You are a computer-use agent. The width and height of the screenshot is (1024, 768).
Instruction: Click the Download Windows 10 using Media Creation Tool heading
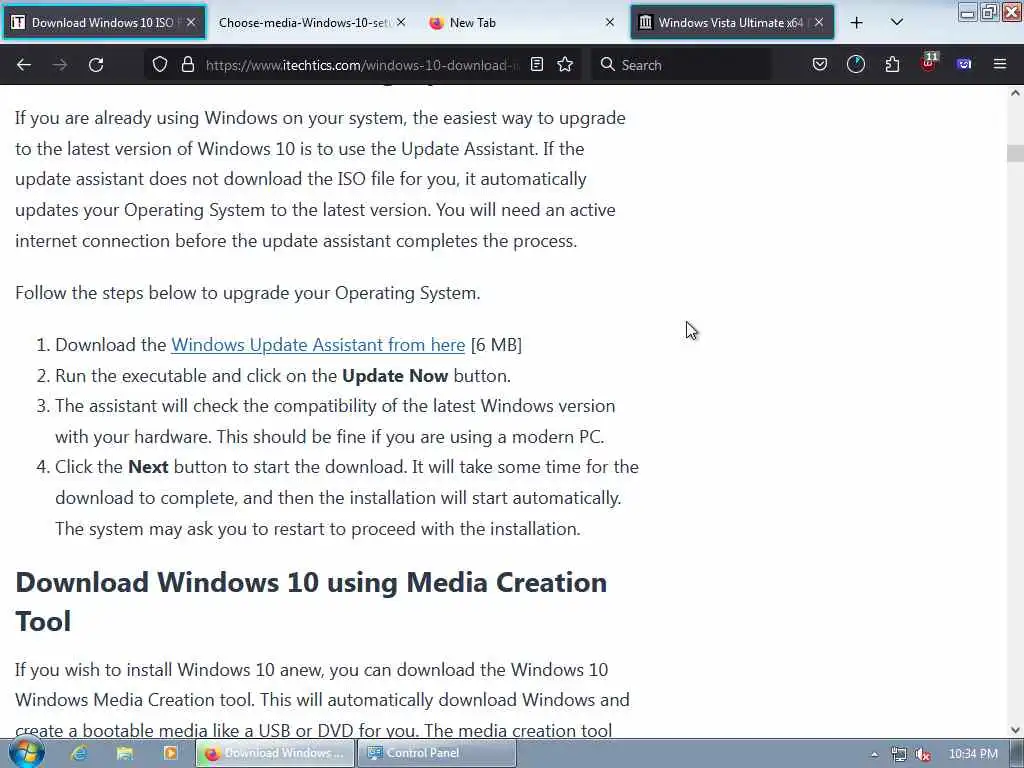(x=311, y=601)
